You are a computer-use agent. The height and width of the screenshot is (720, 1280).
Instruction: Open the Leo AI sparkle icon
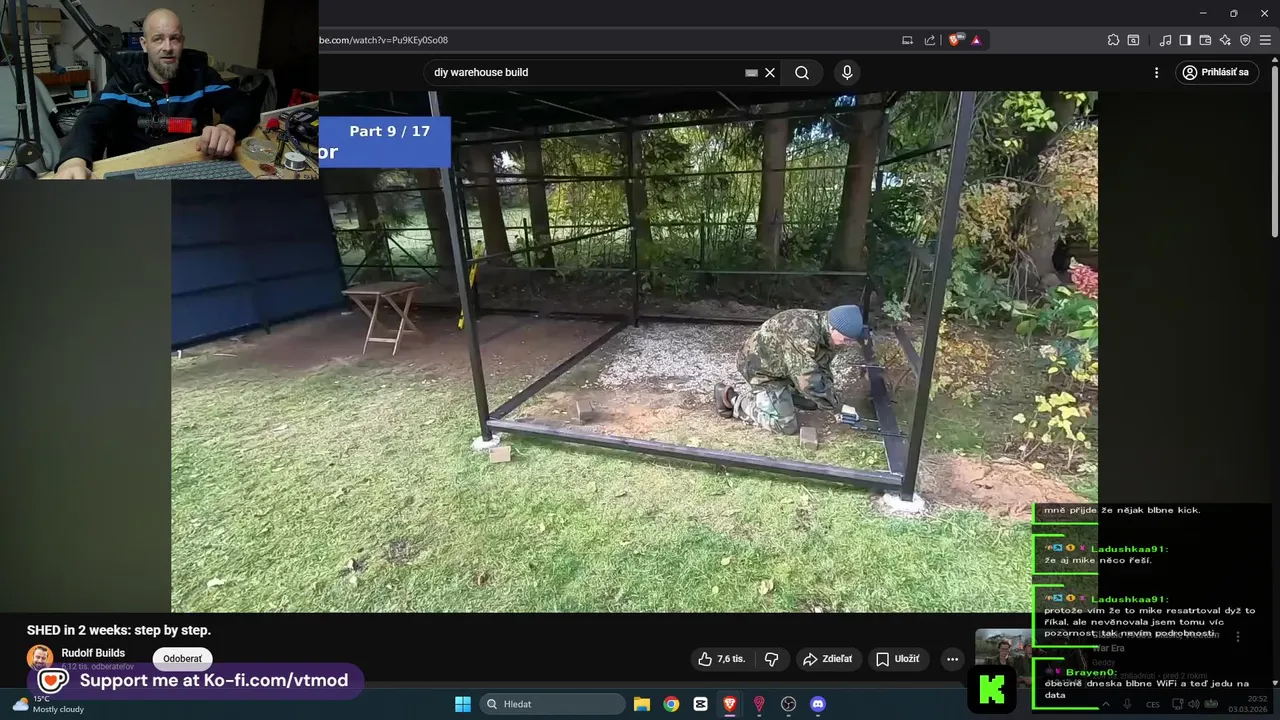[1225, 40]
